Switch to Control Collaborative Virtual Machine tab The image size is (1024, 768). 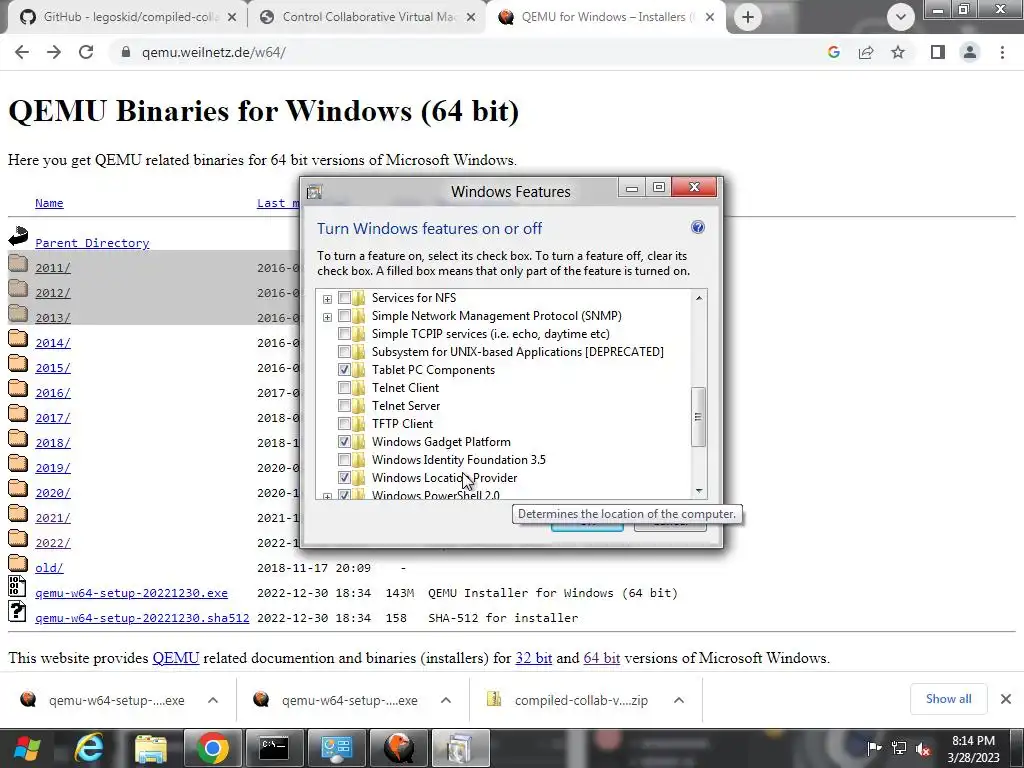click(367, 17)
